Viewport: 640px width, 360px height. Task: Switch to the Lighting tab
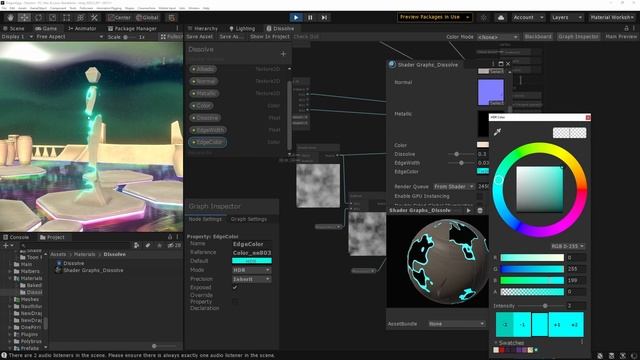pyautogui.click(x=242, y=29)
